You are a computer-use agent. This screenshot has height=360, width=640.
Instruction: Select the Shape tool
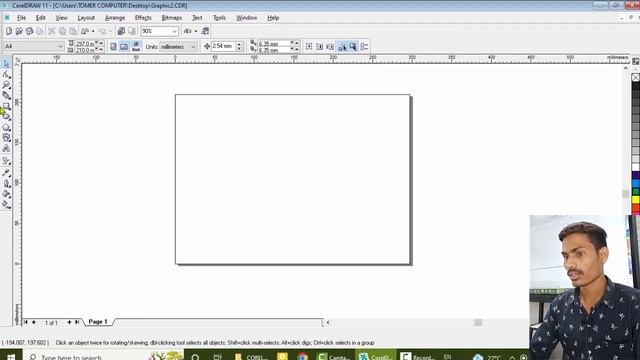pos(6,74)
